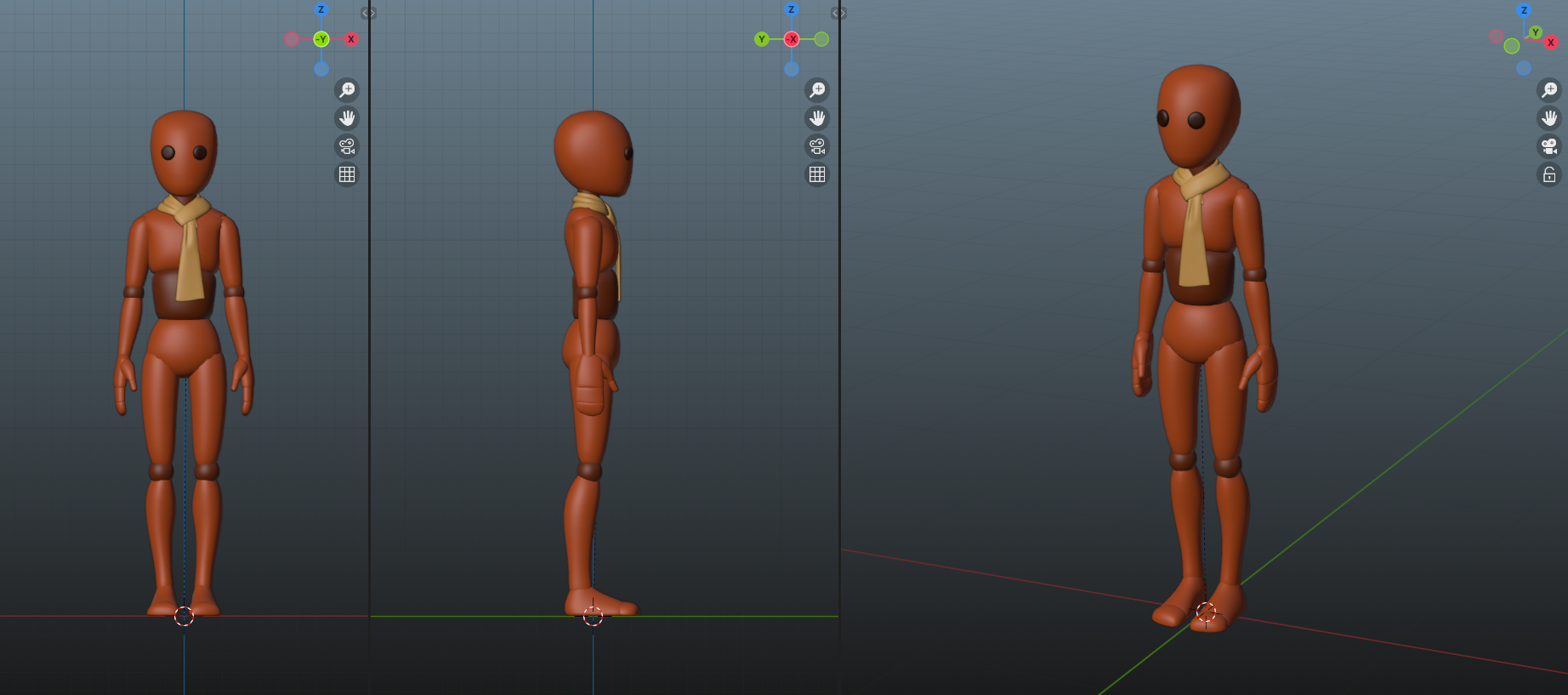The width and height of the screenshot is (1568, 695).
Task: Click the negative X circle on the perspective gizmo
Action: [1497, 36]
